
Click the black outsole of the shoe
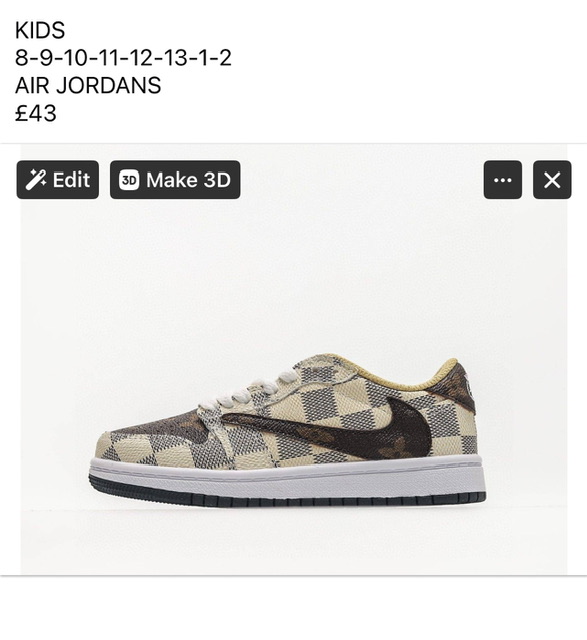[x=287, y=495]
